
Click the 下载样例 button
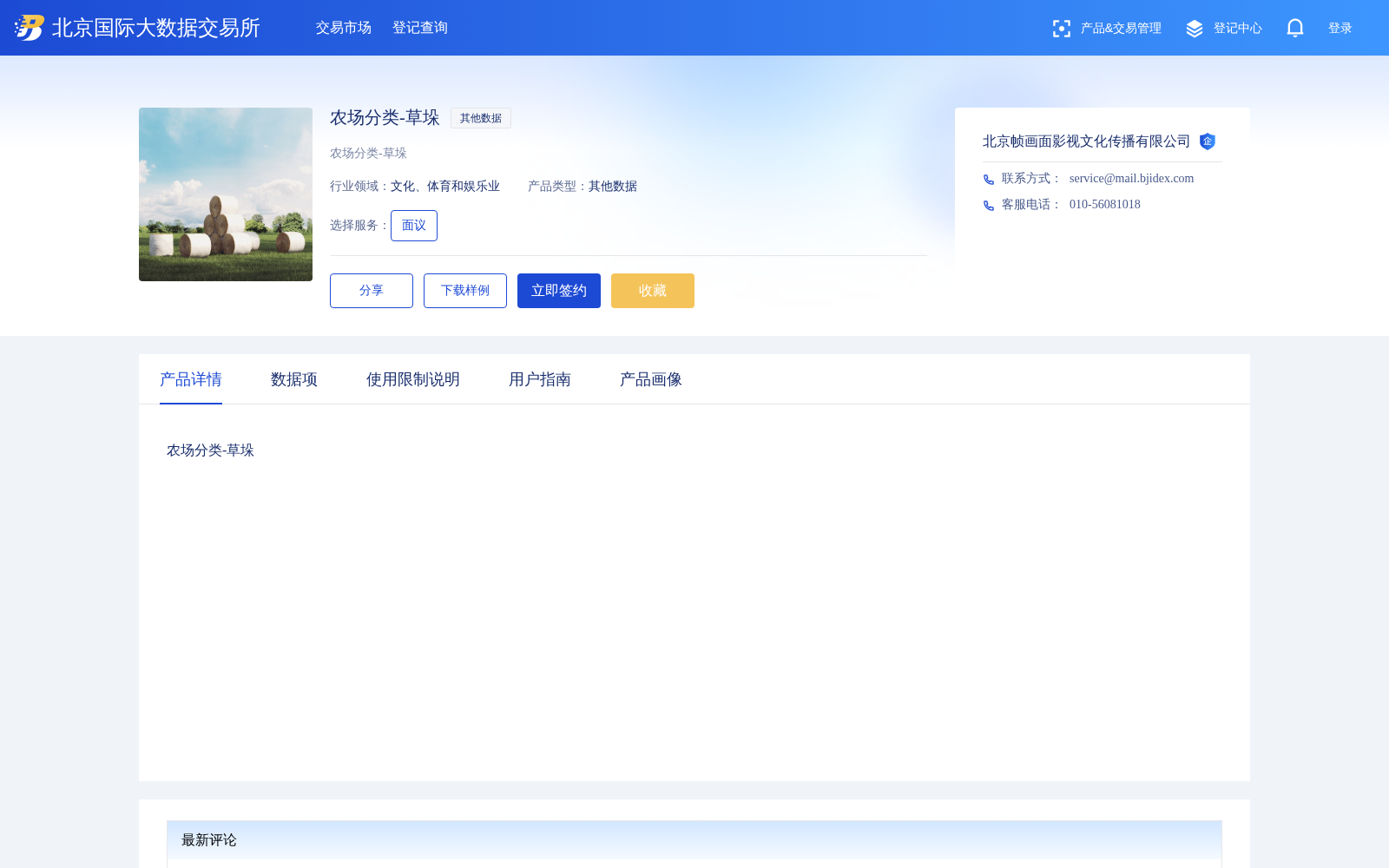[465, 291]
